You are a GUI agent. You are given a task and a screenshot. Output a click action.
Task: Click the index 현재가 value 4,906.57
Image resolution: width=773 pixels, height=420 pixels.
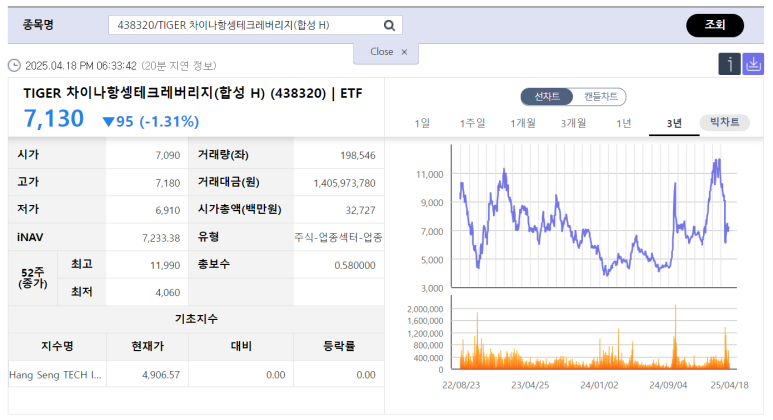click(161, 375)
